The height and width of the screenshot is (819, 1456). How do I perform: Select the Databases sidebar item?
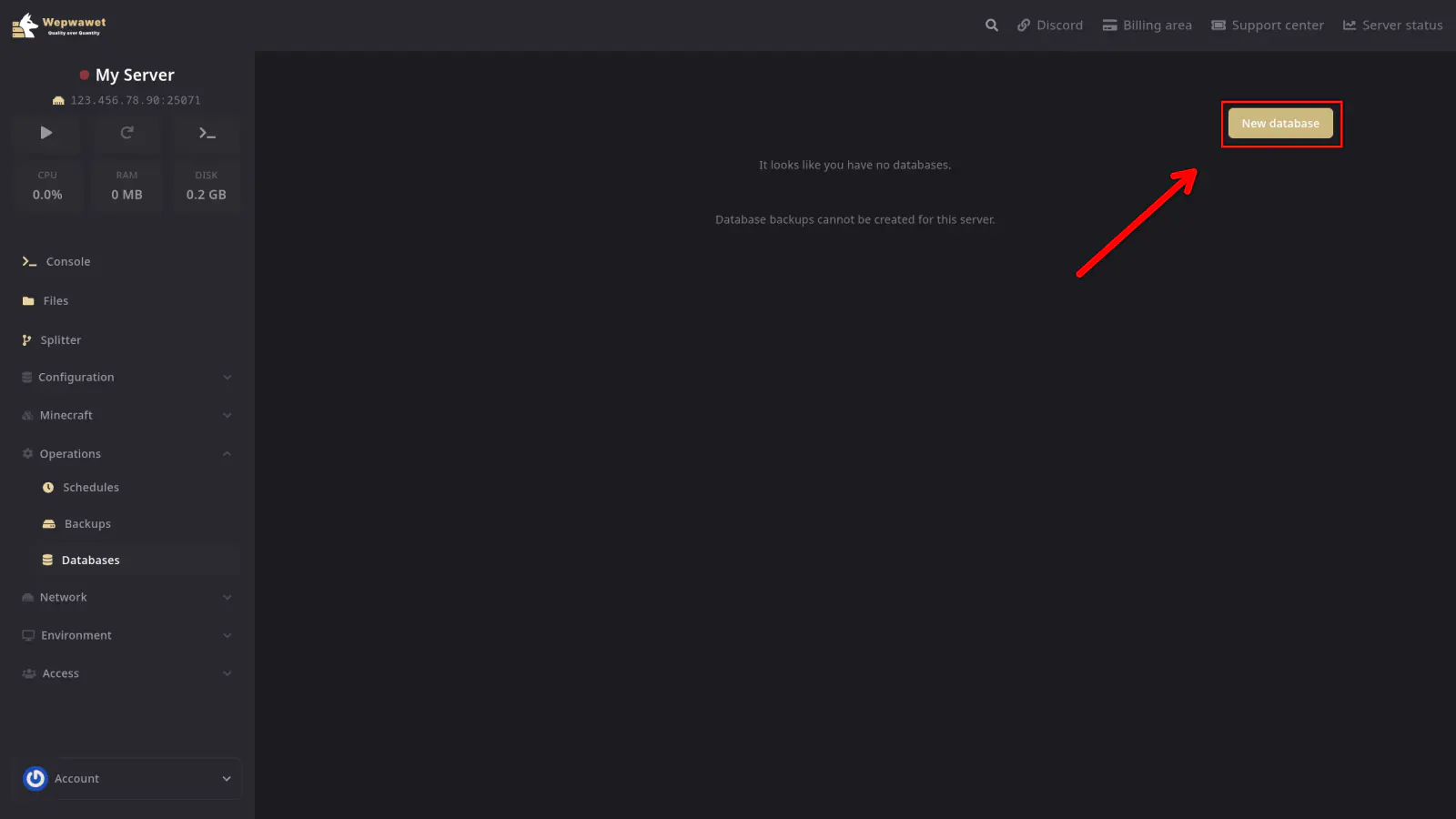pos(90,561)
